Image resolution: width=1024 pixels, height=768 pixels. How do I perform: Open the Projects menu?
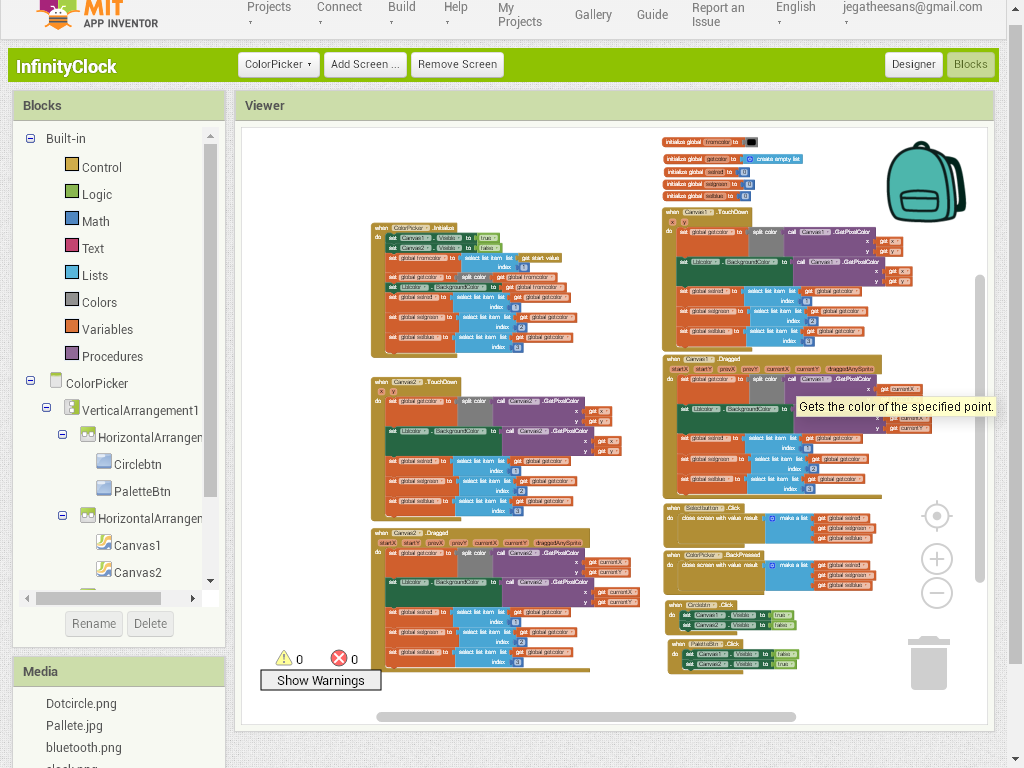coord(269,13)
